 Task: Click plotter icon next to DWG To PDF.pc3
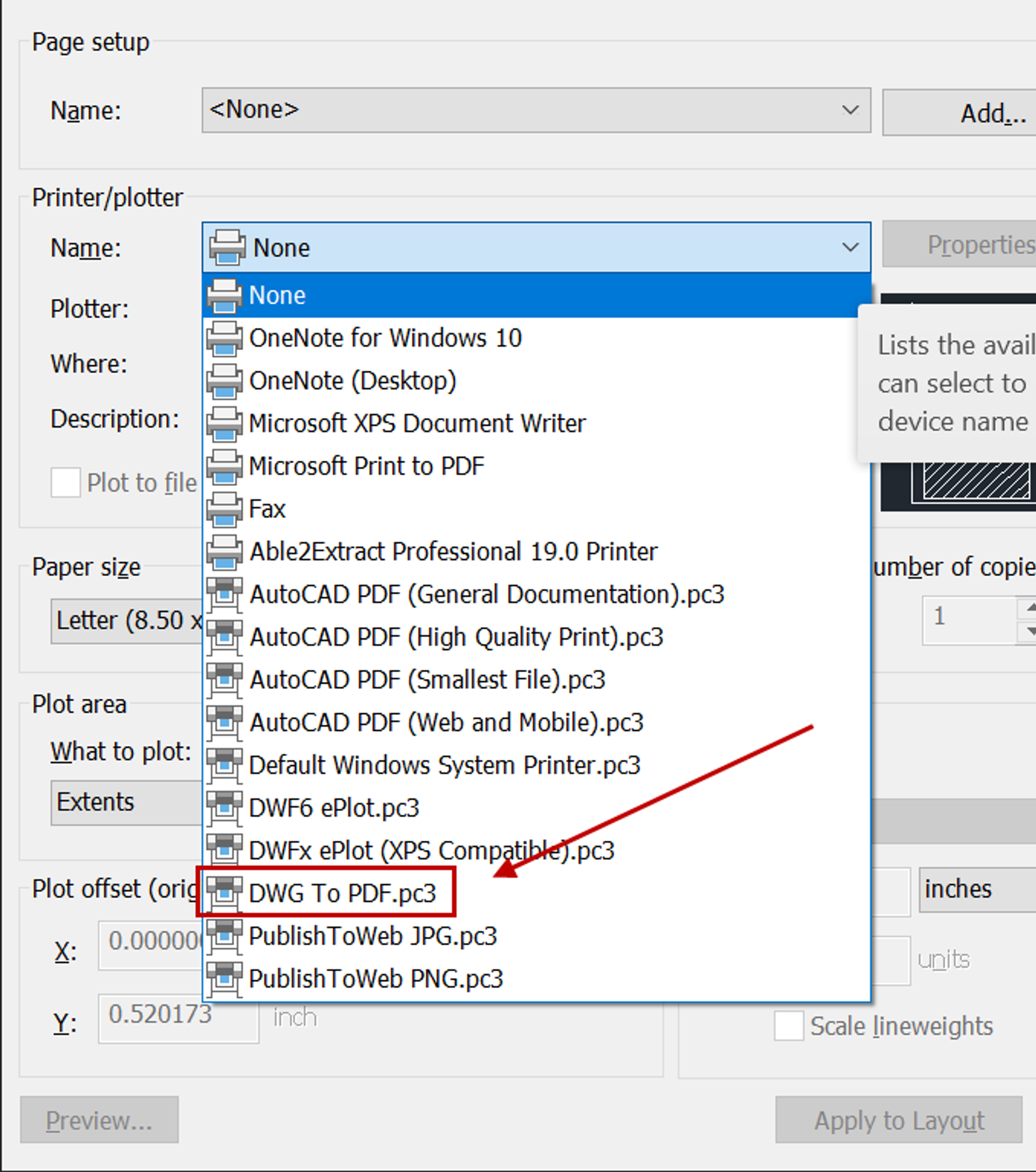pyautogui.click(x=224, y=894)
